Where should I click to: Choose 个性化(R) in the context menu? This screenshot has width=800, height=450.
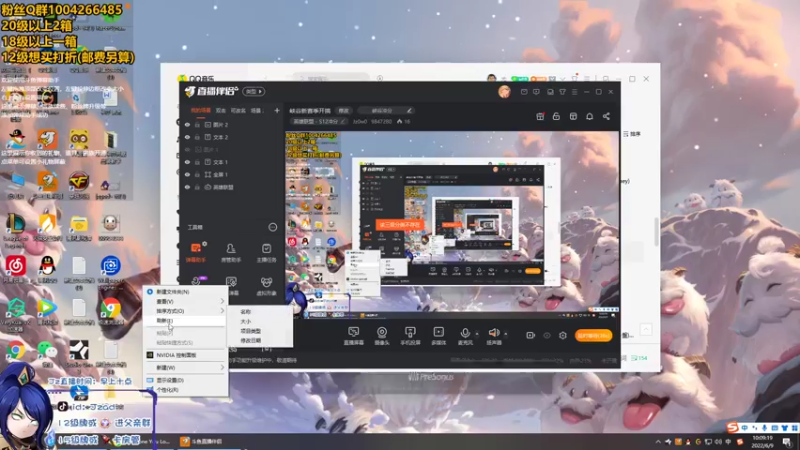click(x=186, y=390)
